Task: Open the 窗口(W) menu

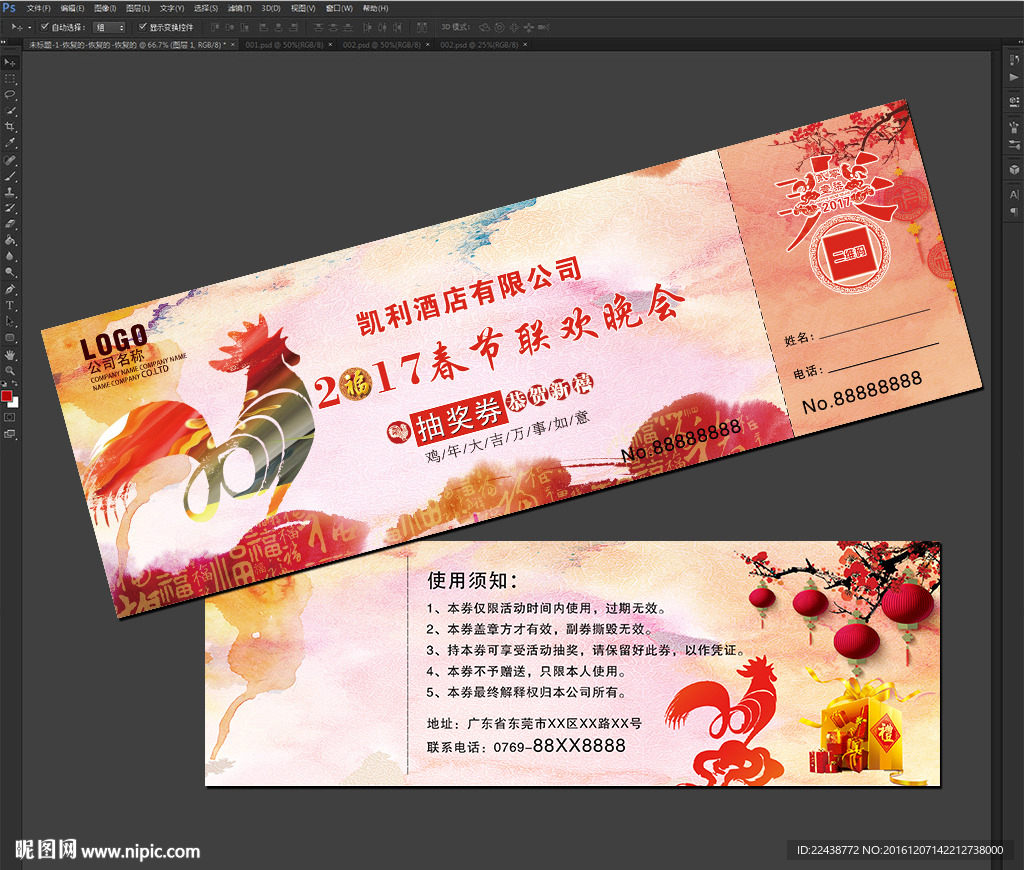Action: pos(339,8)
